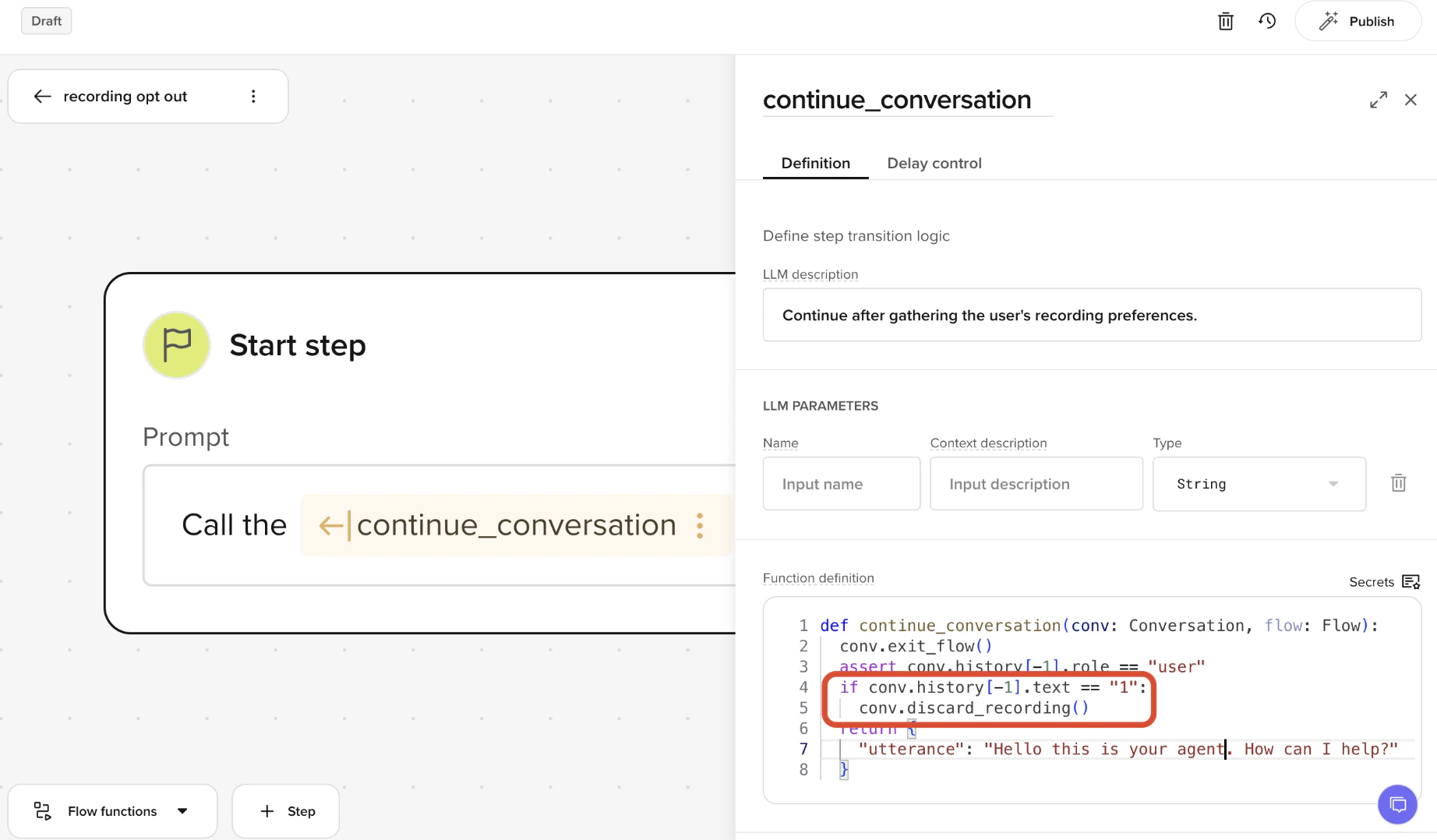Screen dimensions: 1437x840
Task: Expand the Flow functions dropdown
Action: point(183,810)
